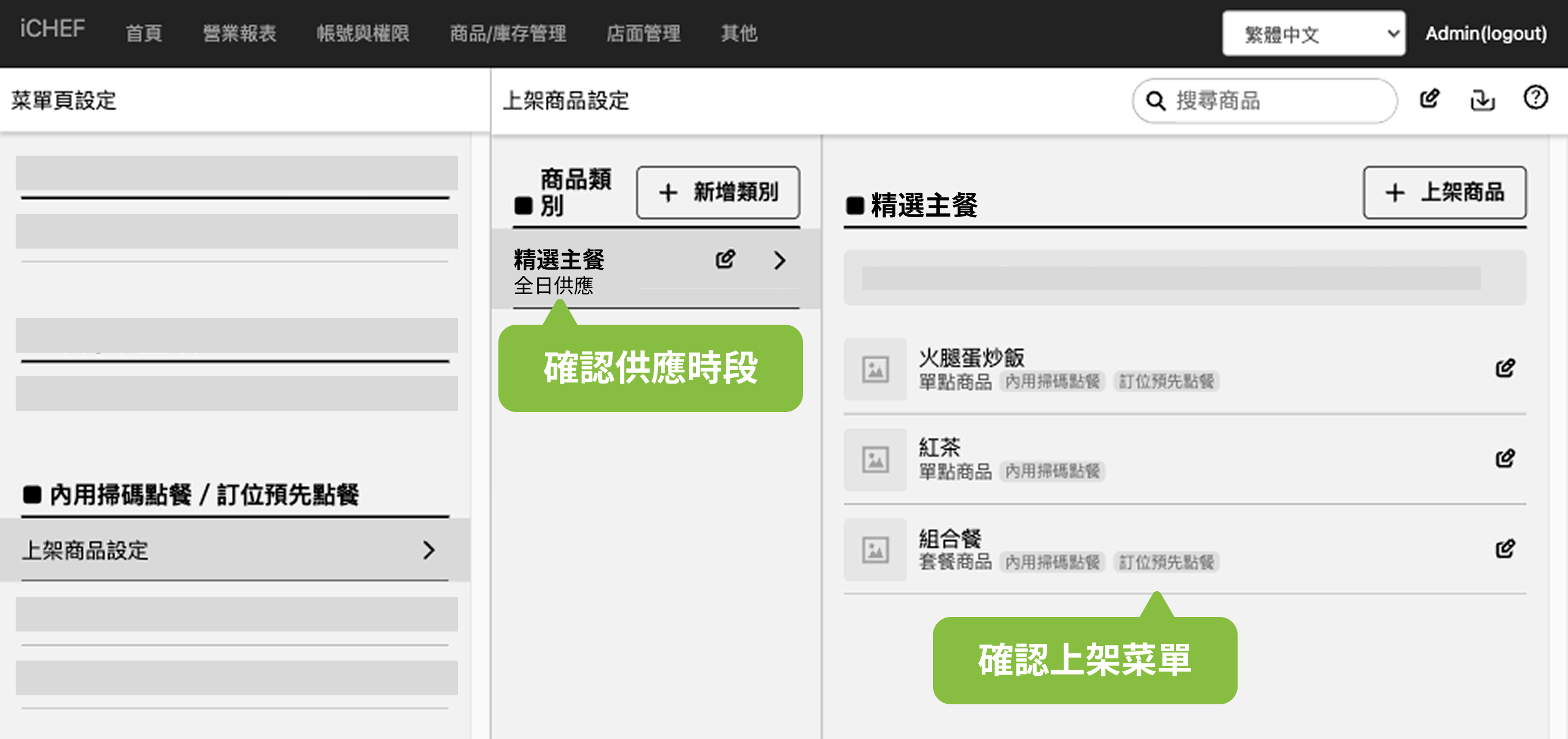Click the 火腿蛋炒飯 image placeholder

(x=875, y=369)
